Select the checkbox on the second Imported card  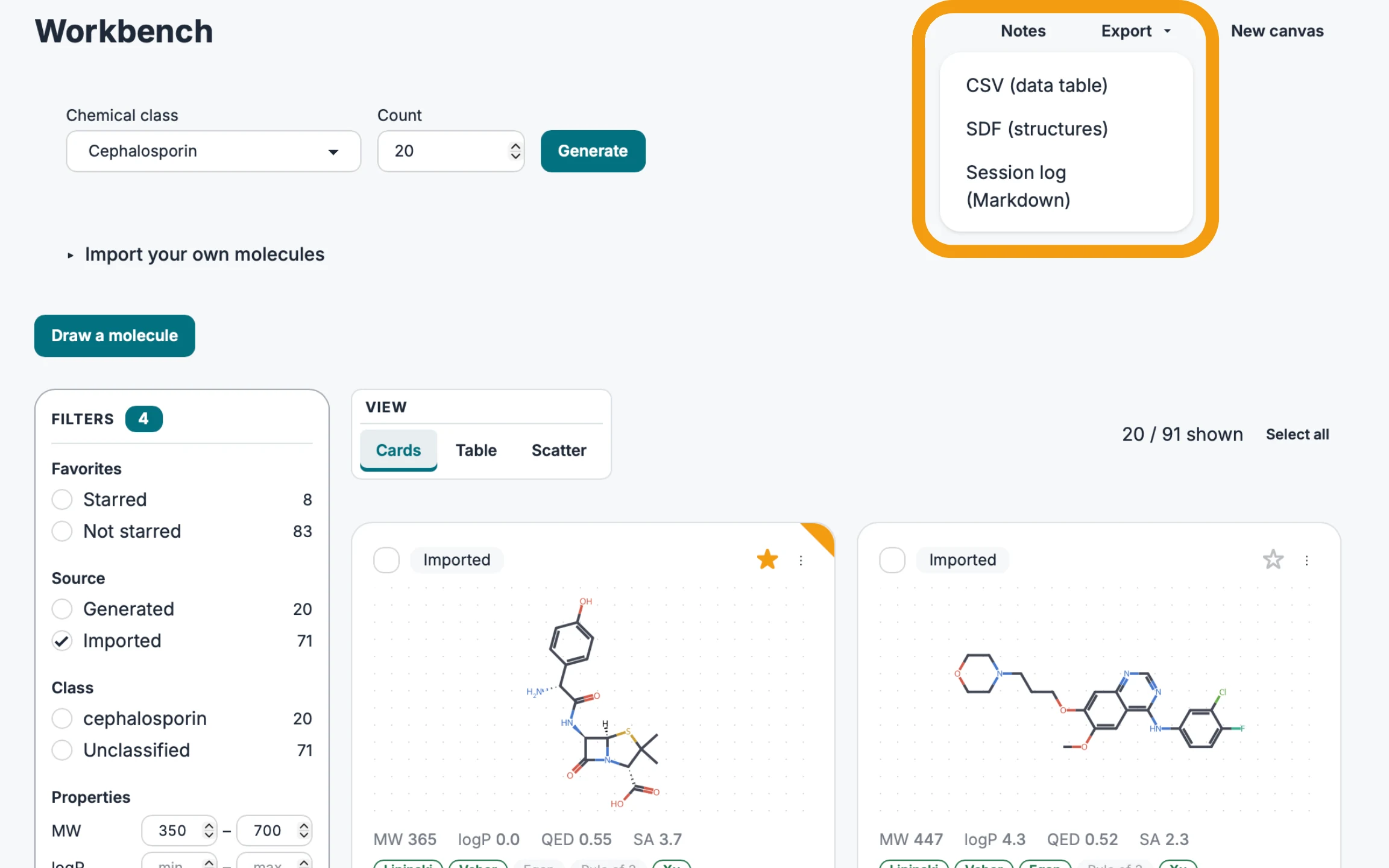[892, 560]
